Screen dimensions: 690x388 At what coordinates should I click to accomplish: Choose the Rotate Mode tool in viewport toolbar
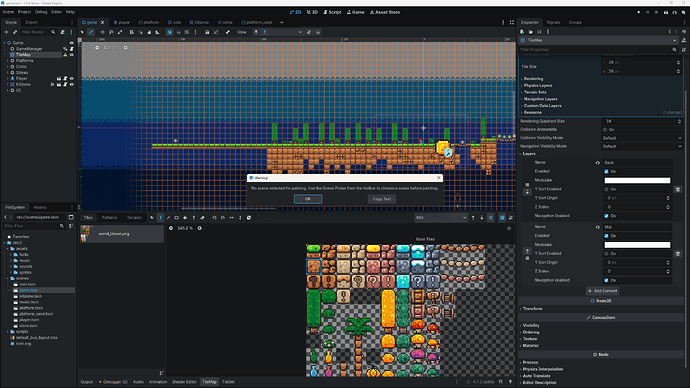(x=111, y=32)
